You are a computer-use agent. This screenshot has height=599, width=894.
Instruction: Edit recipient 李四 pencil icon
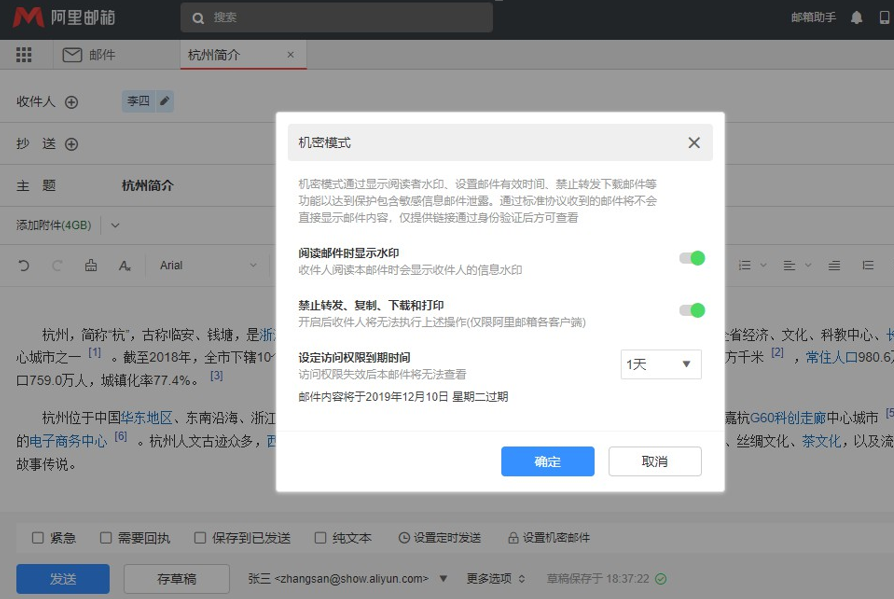pyautogui.click(x=165, y=101)
